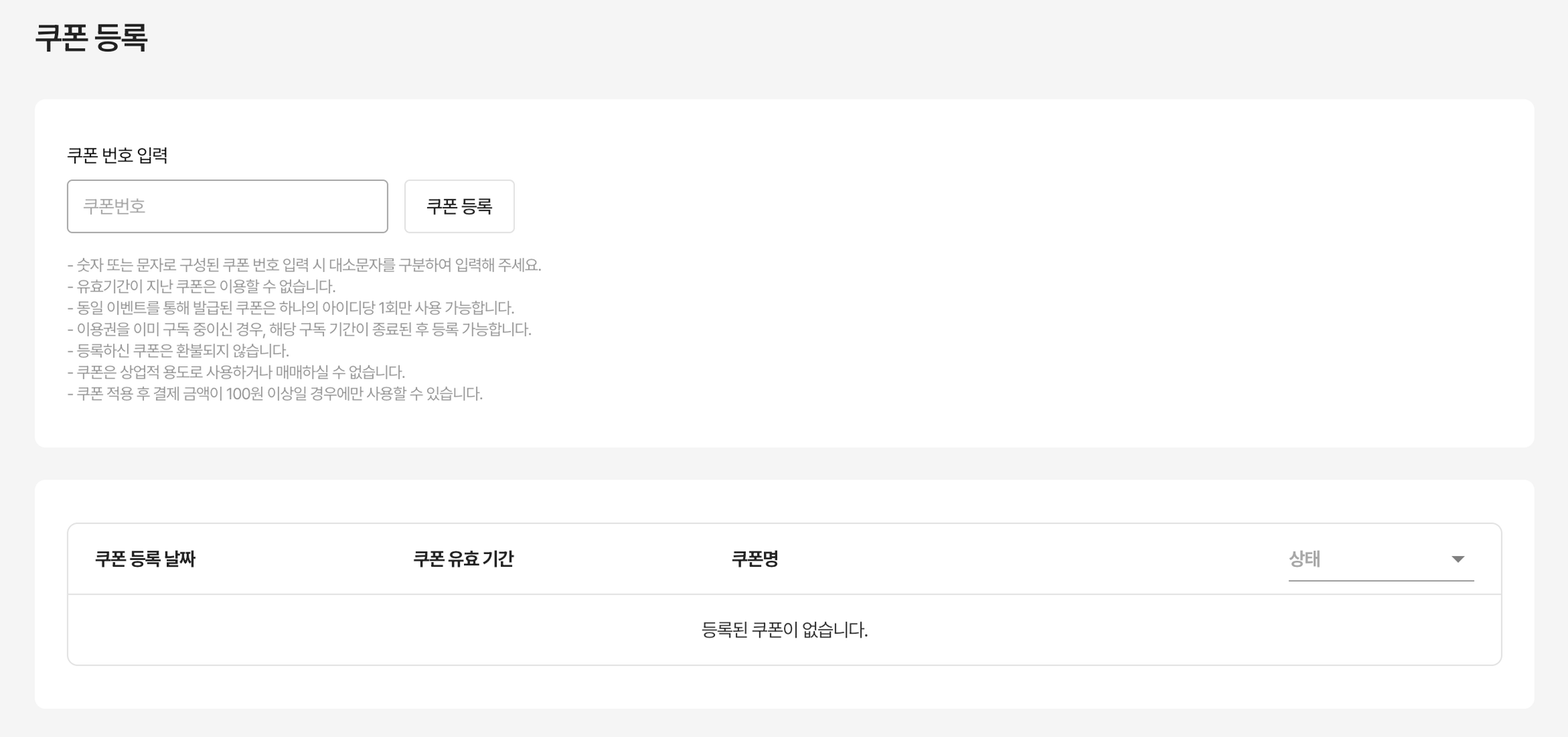Viewport: 1568px width, 737px height.
Task: Click the note about 이용권 구독 중 등록
Action: (x=299, y=329)
